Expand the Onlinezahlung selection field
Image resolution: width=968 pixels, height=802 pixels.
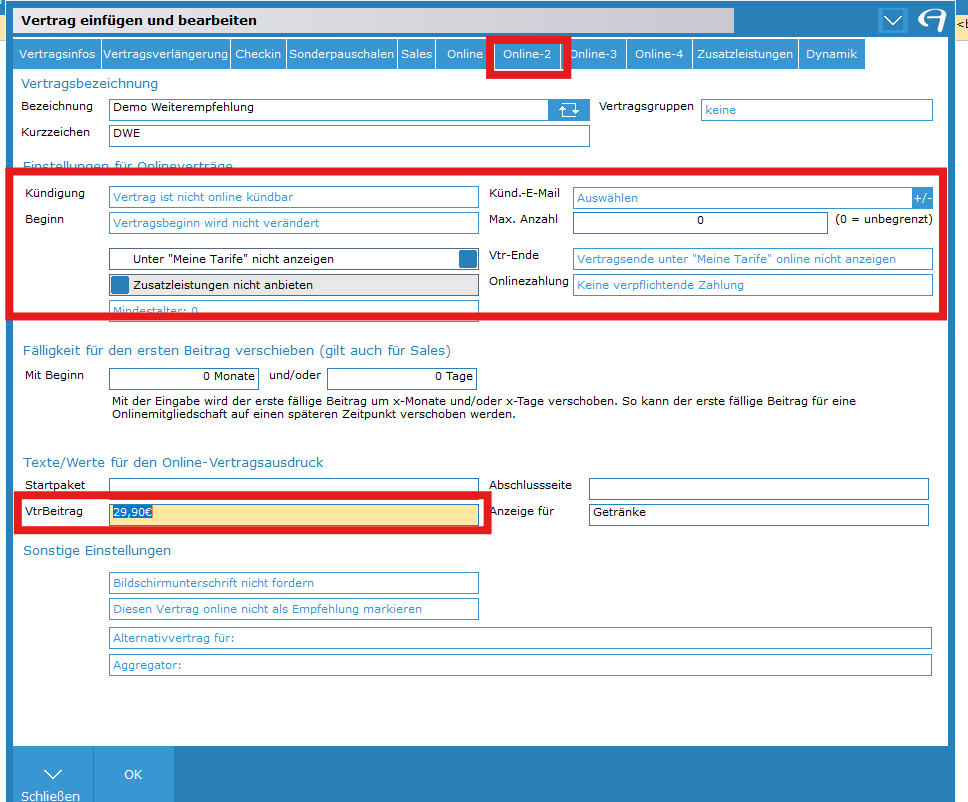752,285
